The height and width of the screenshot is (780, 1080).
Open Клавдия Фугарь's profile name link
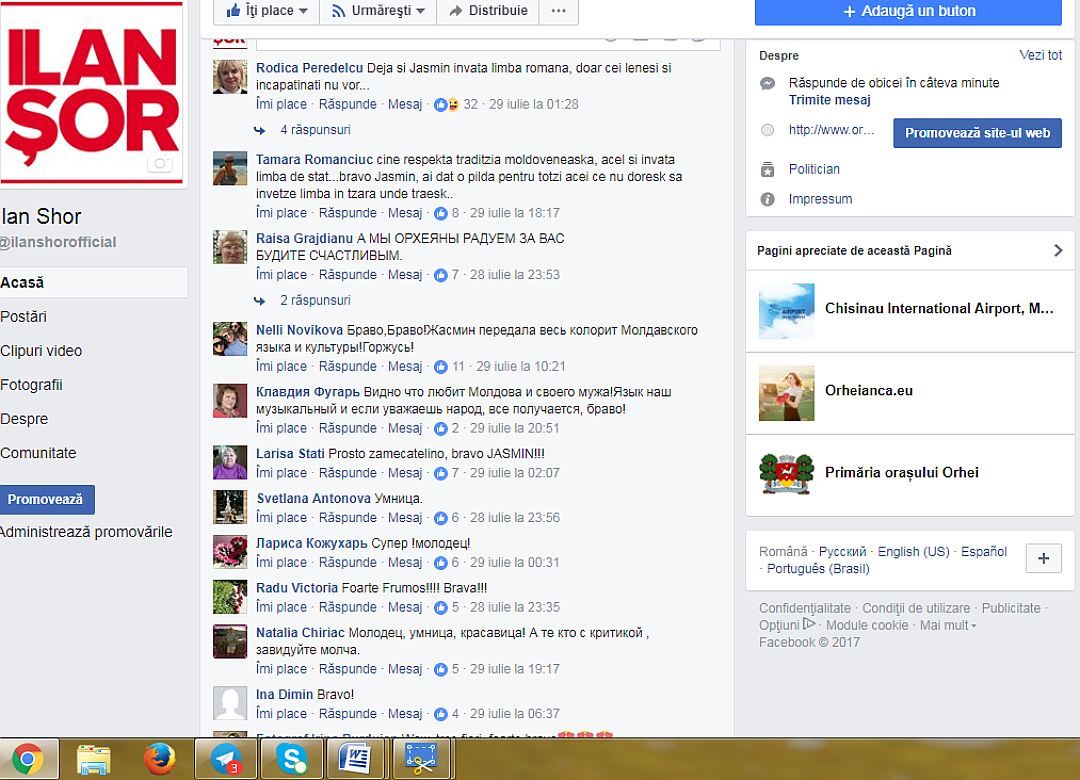[x=308, y=392]
